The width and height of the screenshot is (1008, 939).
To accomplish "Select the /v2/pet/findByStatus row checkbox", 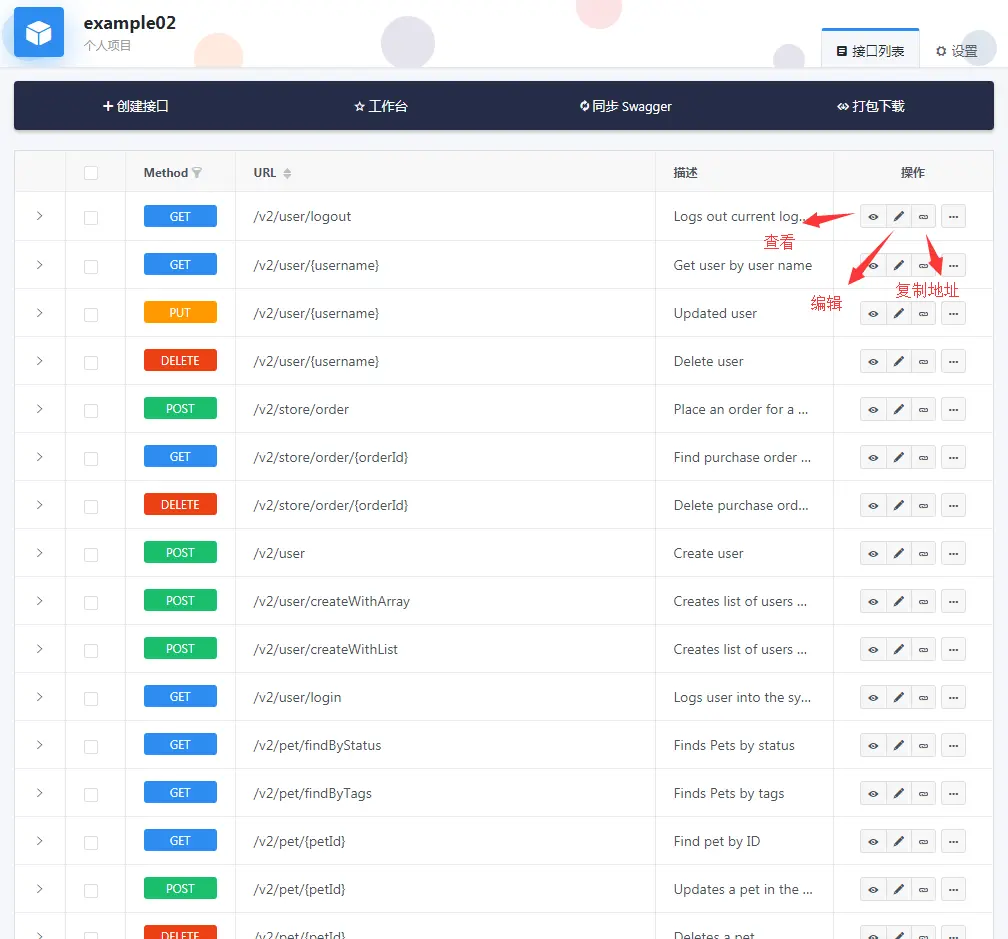I will click(x=91, y=746).
